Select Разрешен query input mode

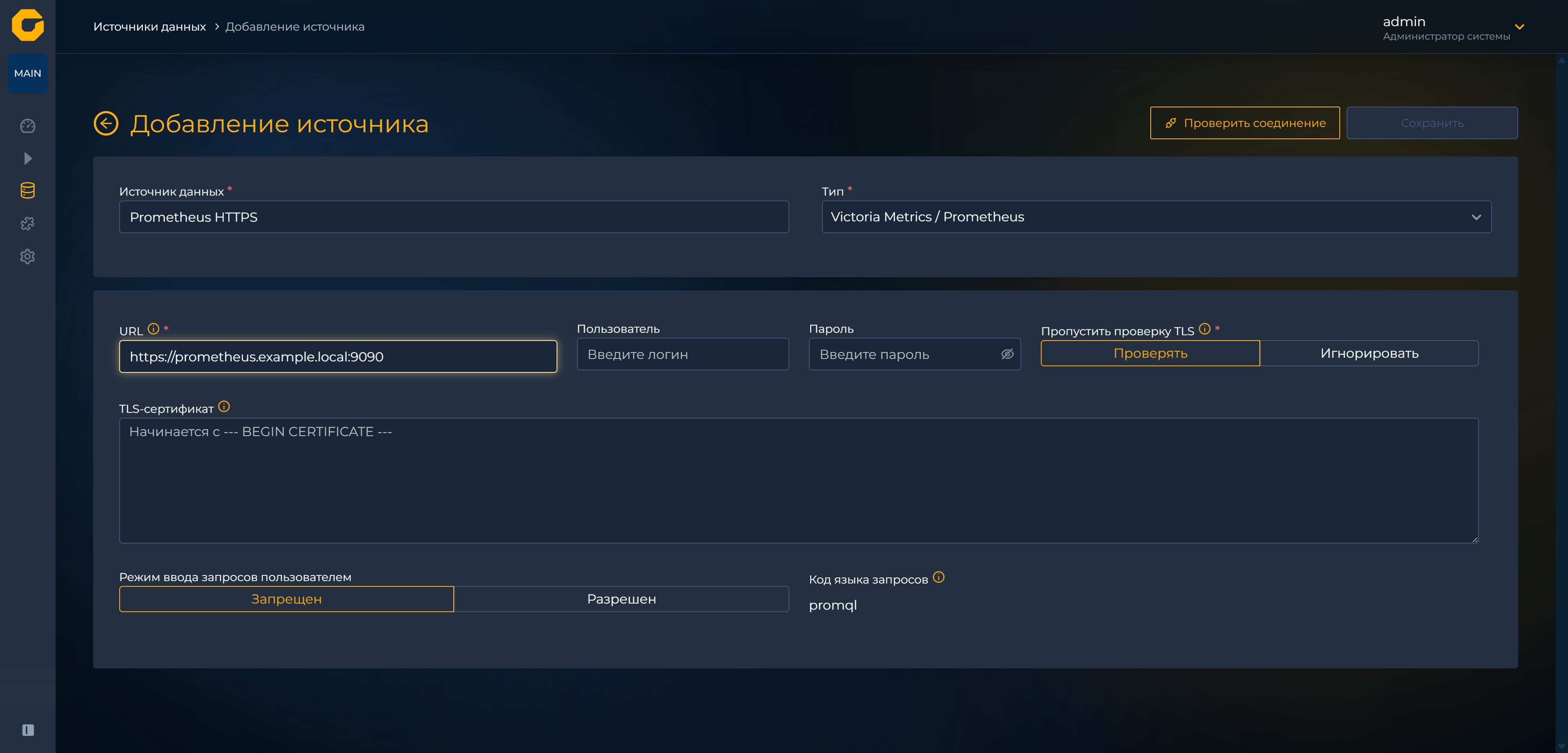click(x=621, y=599)
